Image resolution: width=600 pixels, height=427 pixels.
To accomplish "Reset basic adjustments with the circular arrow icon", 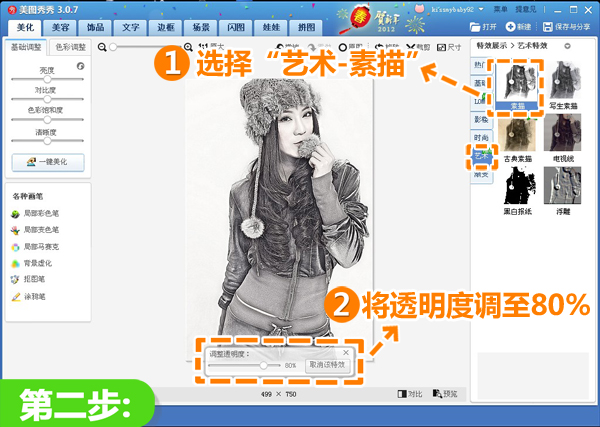I will (x=80, y=66).
